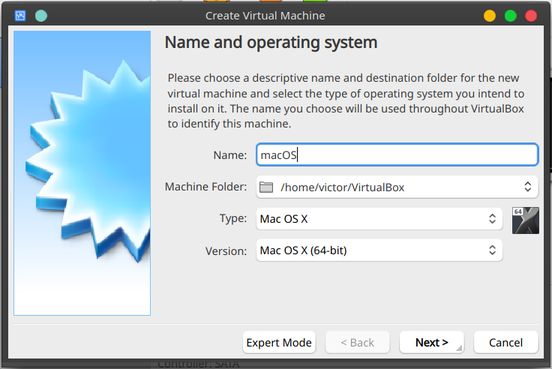This screenshot has height=369, width=552.
Task: Click the disabled Back button
Action: (357, 342)
